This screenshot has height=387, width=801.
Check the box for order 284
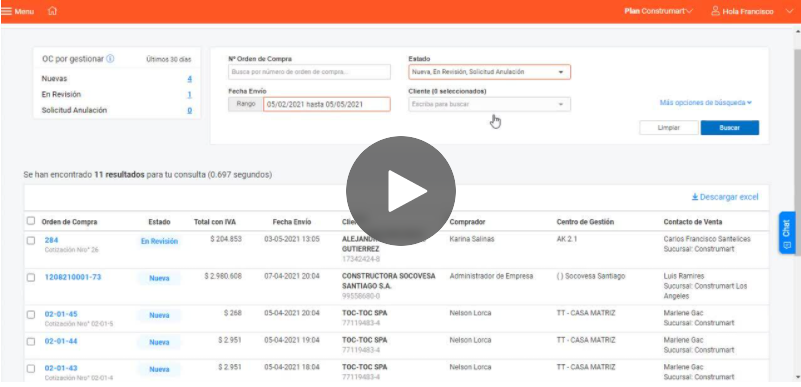pos(31,240)
